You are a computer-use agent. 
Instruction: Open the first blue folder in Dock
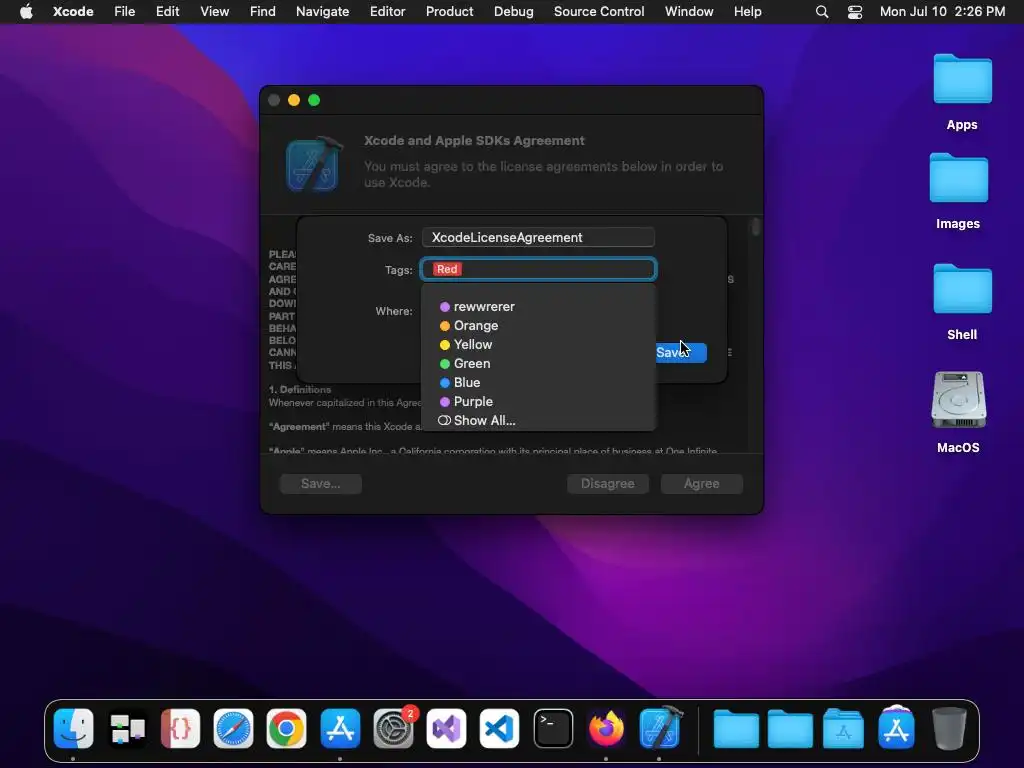(736, 728)
